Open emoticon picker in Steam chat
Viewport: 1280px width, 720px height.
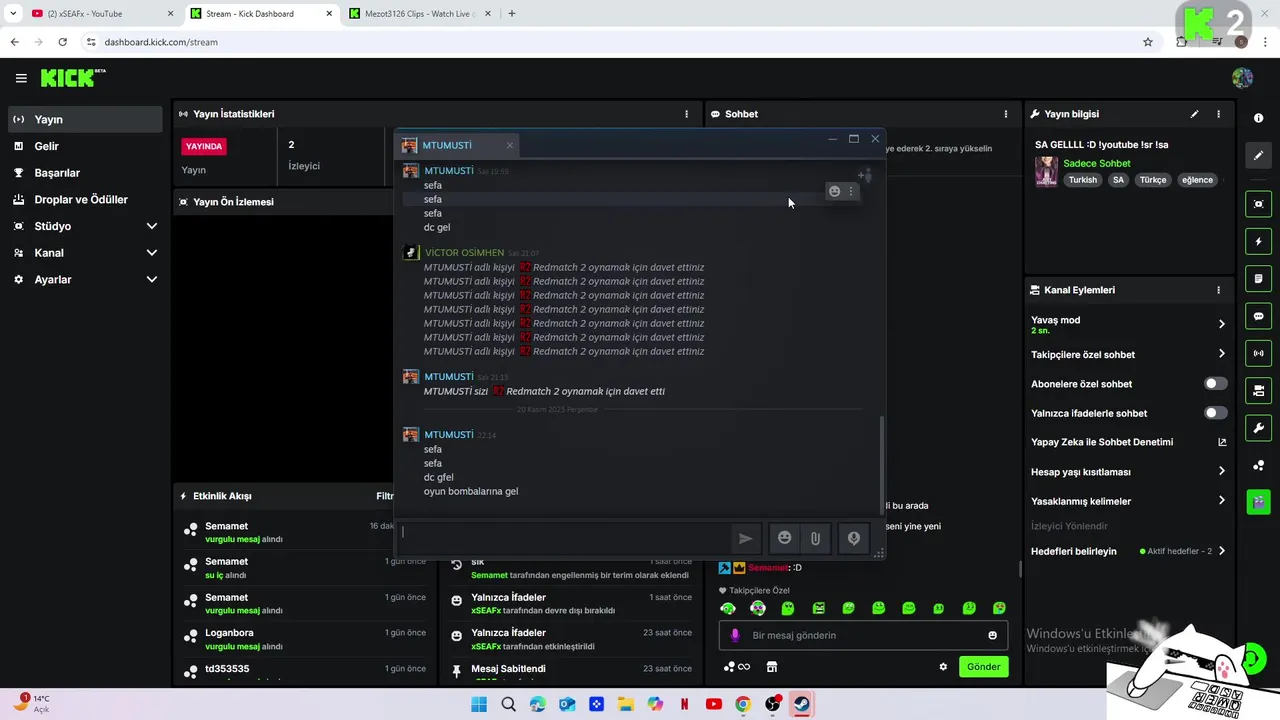click(x=785, y=538)
